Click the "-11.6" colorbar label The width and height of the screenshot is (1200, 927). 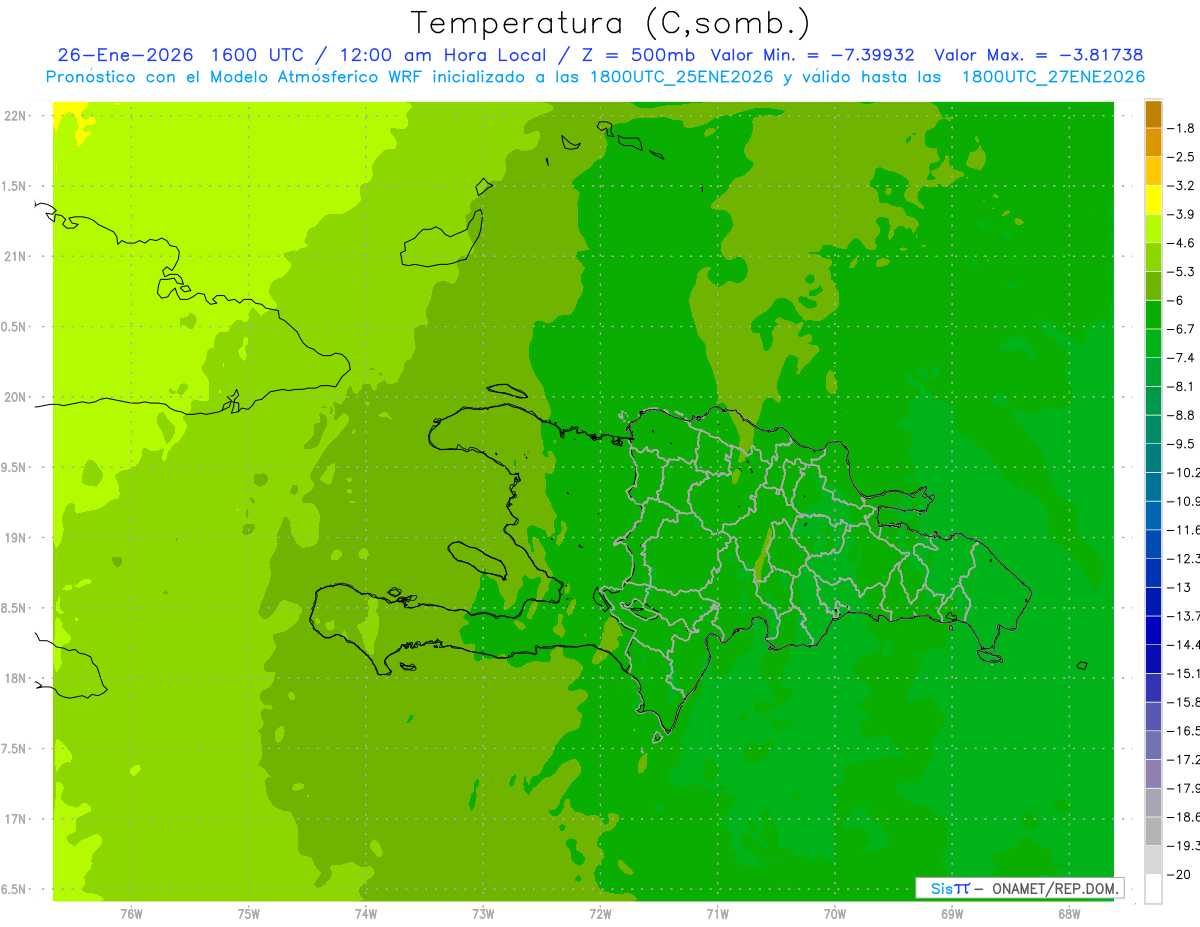[1185, 530]
